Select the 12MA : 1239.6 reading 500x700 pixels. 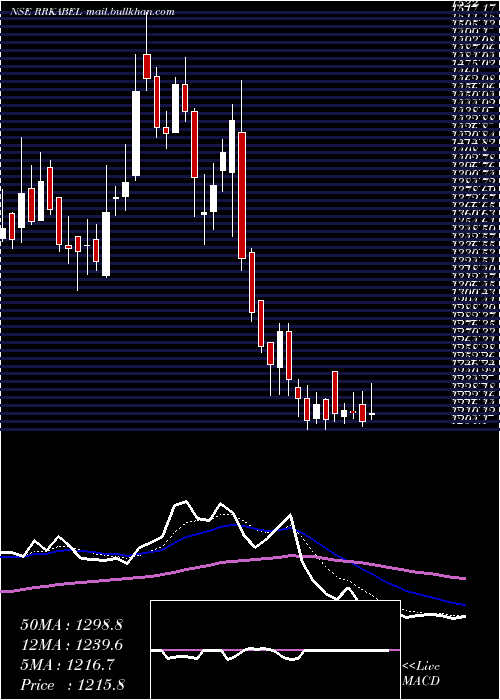click(71, 645)
